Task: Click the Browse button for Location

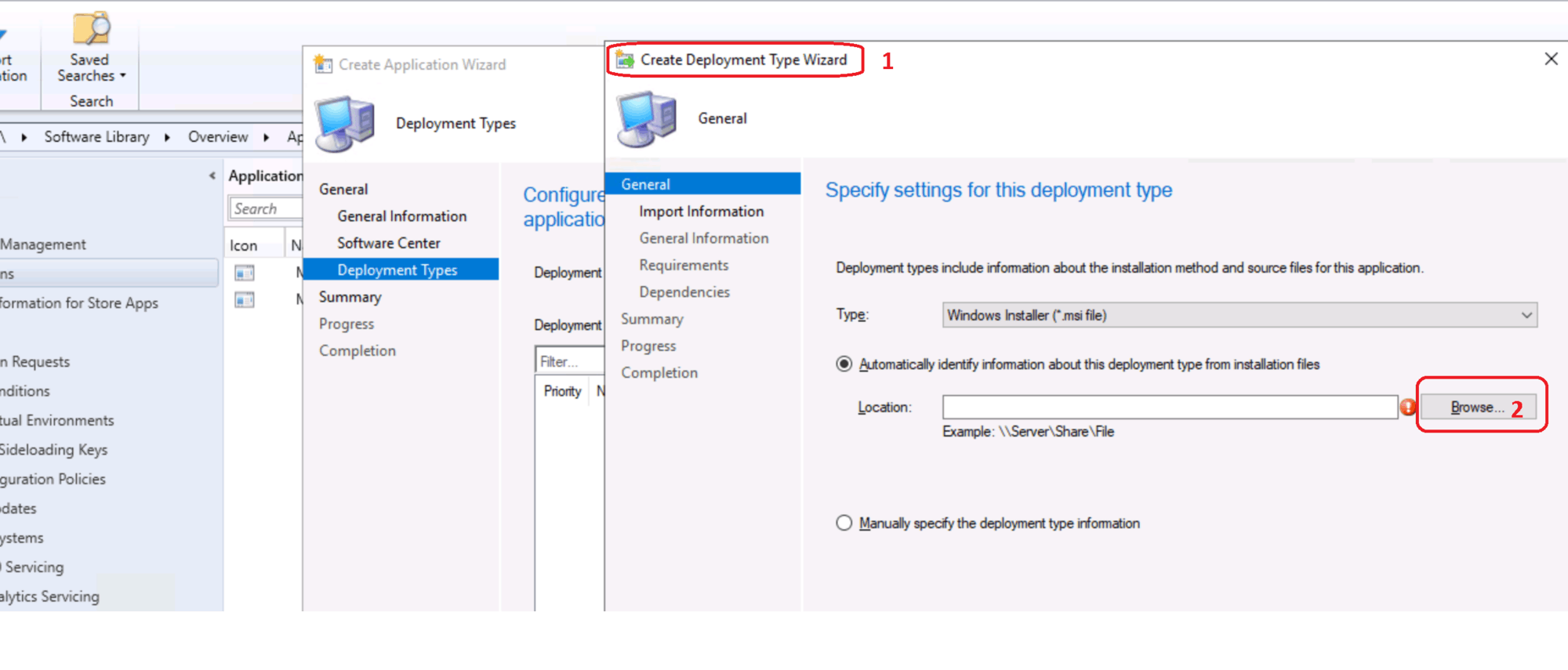Action: click(1478, 407)
